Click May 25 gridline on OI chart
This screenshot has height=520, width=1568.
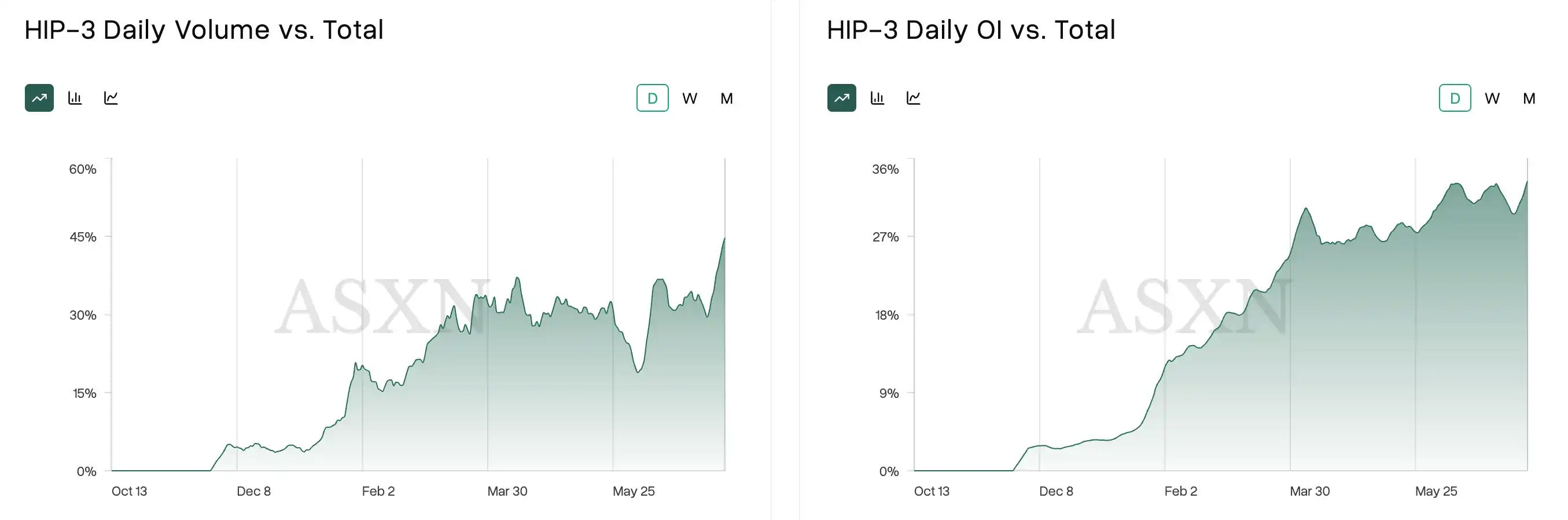pos(1415,314)
